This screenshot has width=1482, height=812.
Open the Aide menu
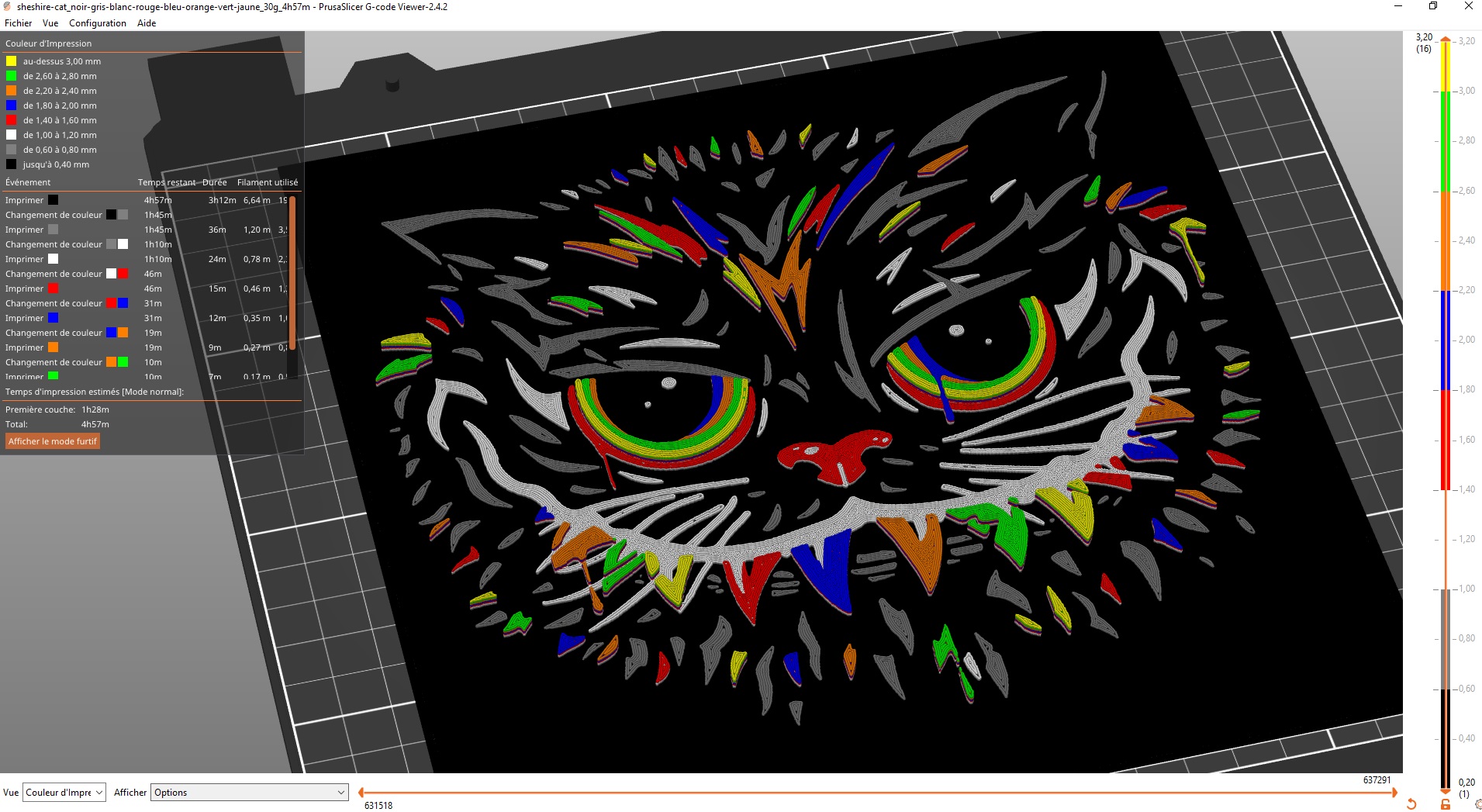147,23
